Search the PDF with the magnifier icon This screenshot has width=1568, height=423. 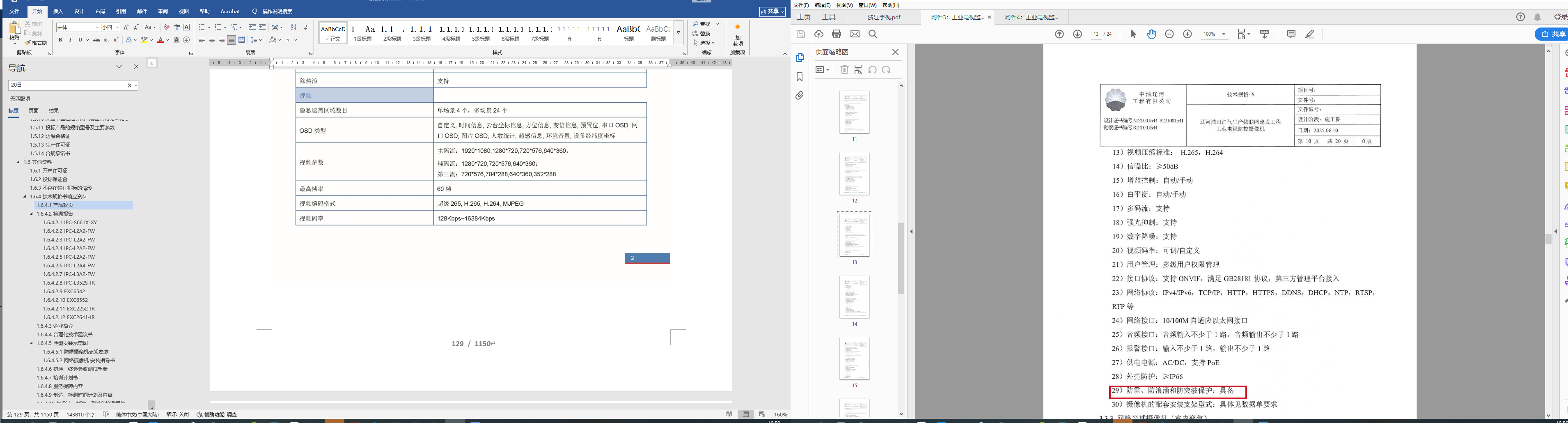873,34
